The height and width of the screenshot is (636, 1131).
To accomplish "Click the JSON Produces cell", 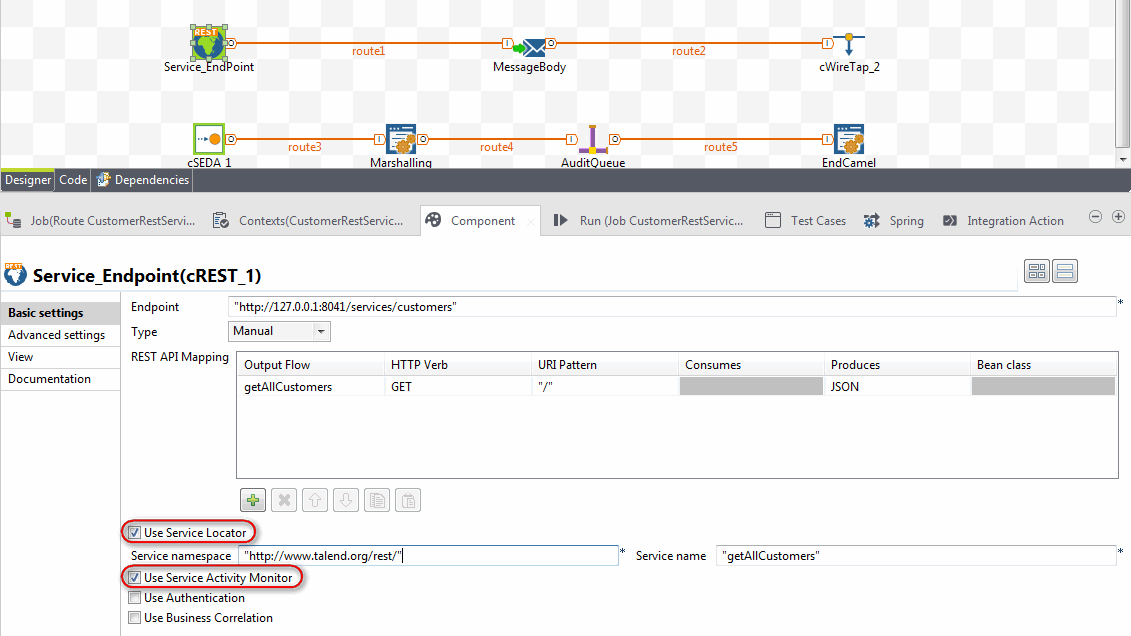I will point(897,387).
